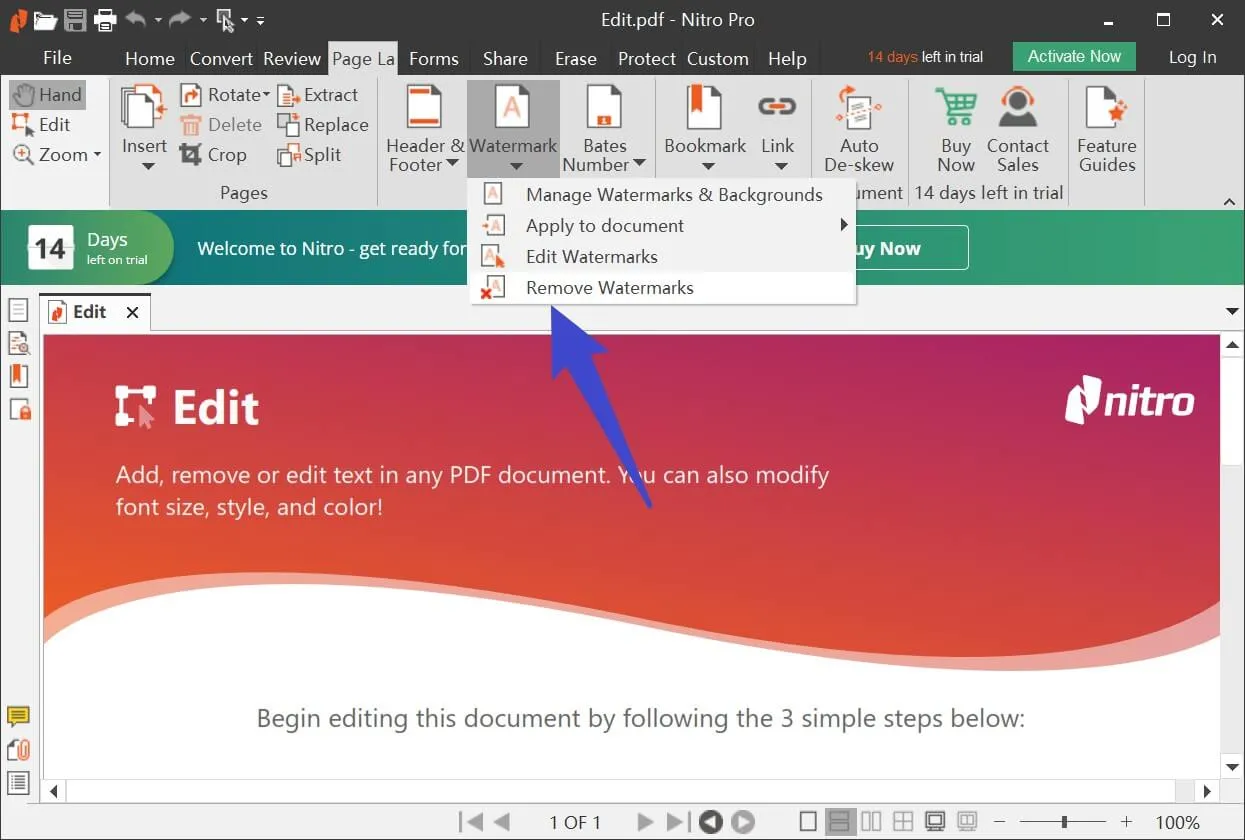Screen dimensions: 1245x840
Task: Save document with floppy disk icon
Action: [75, 19]
